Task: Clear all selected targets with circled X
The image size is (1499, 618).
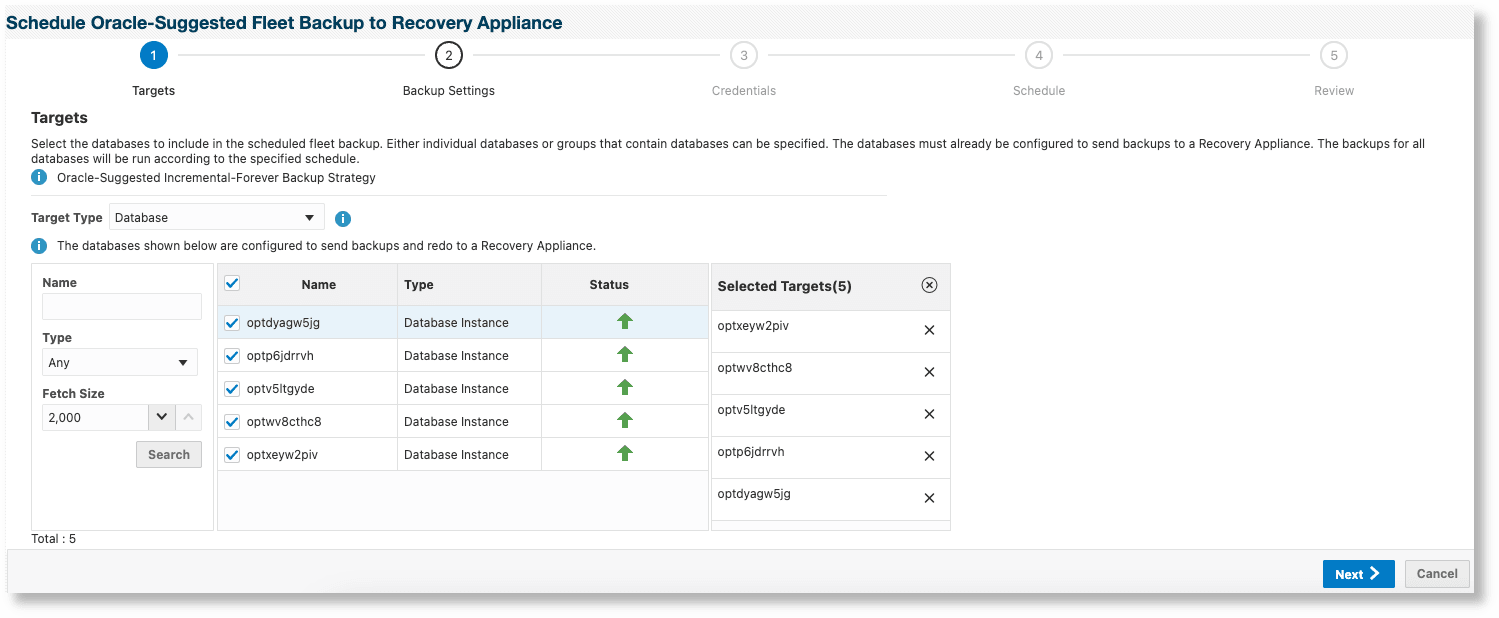Action: pyautogui.click(x=929, y=286)
